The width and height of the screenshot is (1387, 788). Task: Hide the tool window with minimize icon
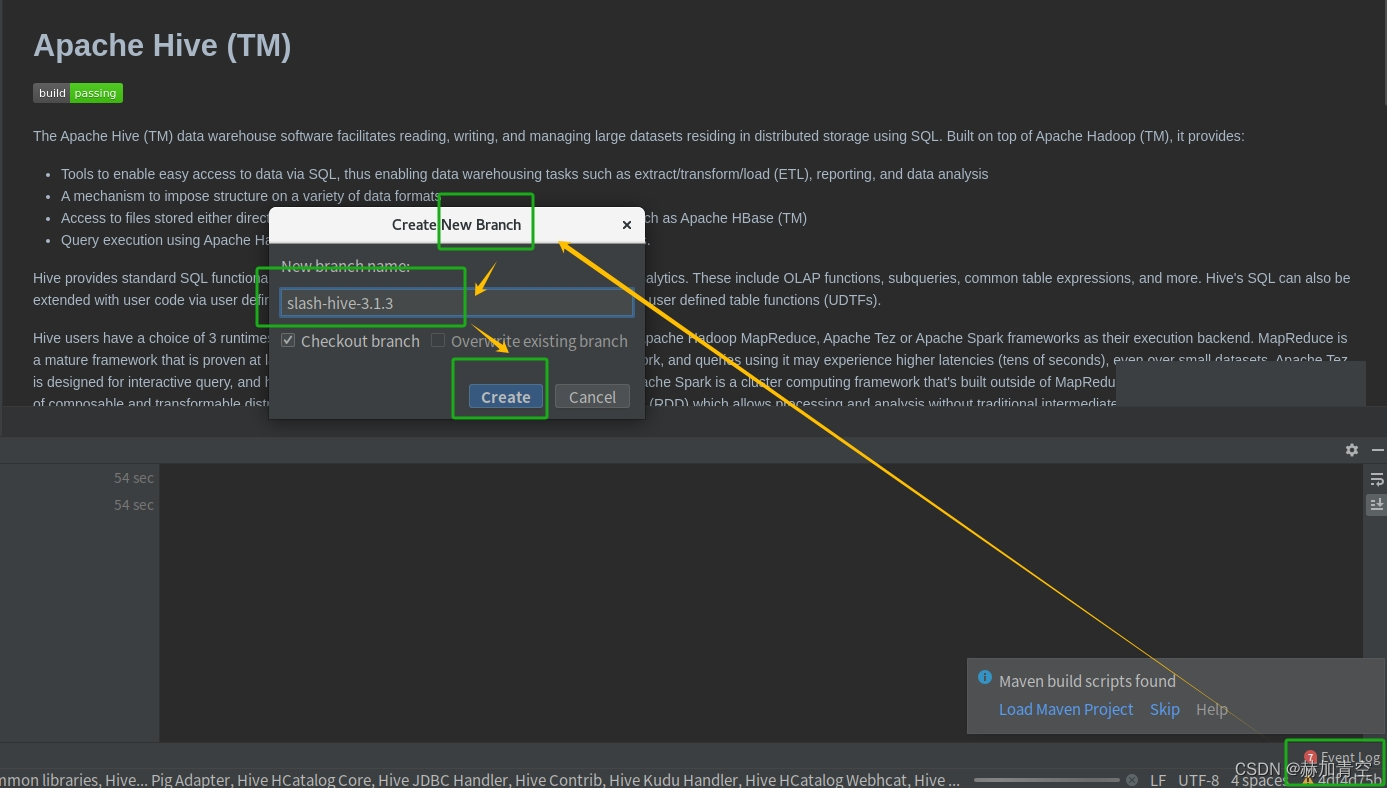[1377, 450]
